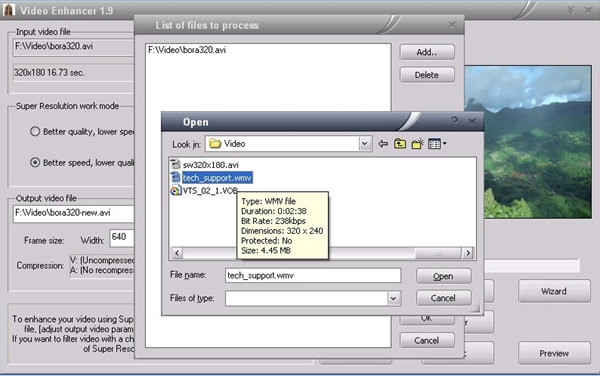Viewport: 600px width, 376px height.
Task: Click Add.. in the file list window
Action: pyautogui.click(x=427, y=52)
